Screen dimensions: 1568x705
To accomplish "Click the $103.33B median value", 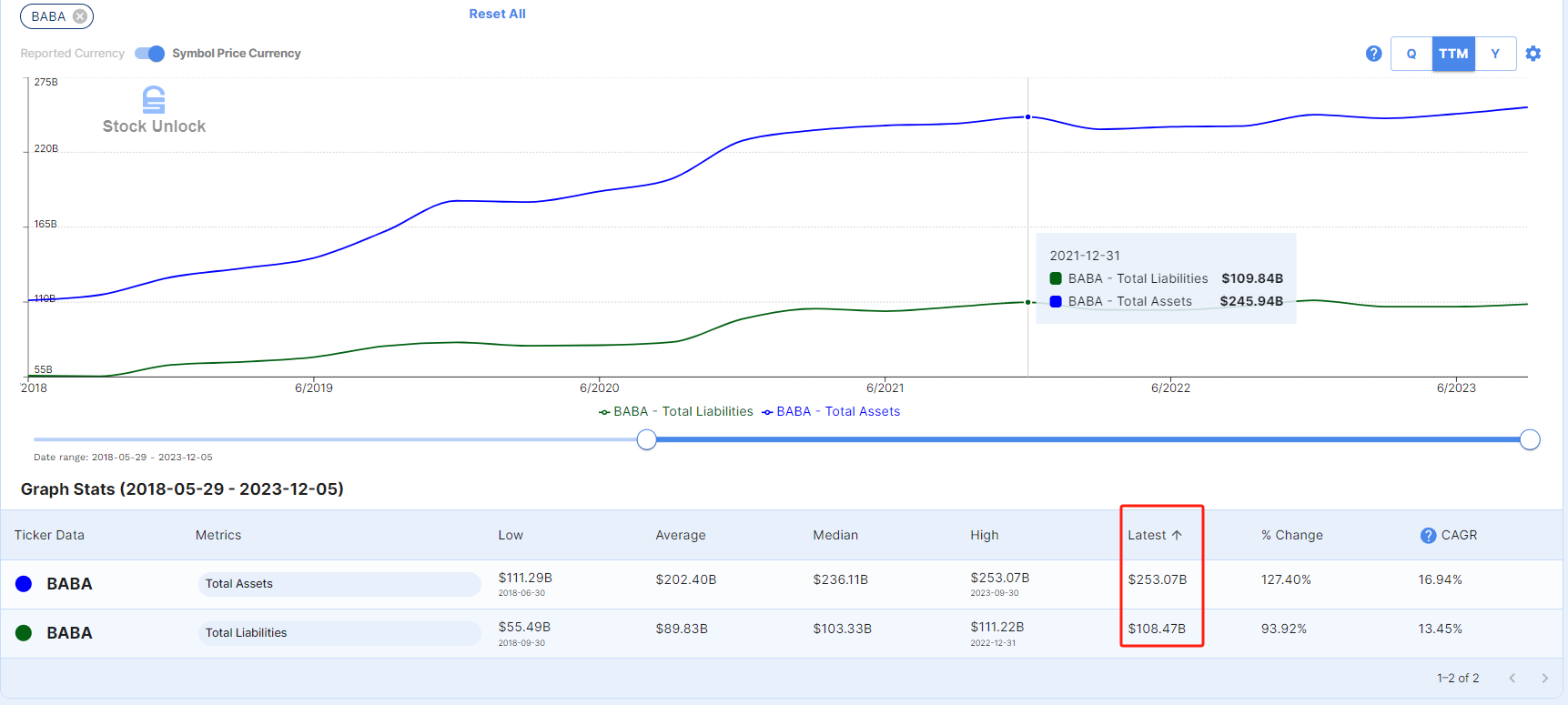I will (843, 629).
